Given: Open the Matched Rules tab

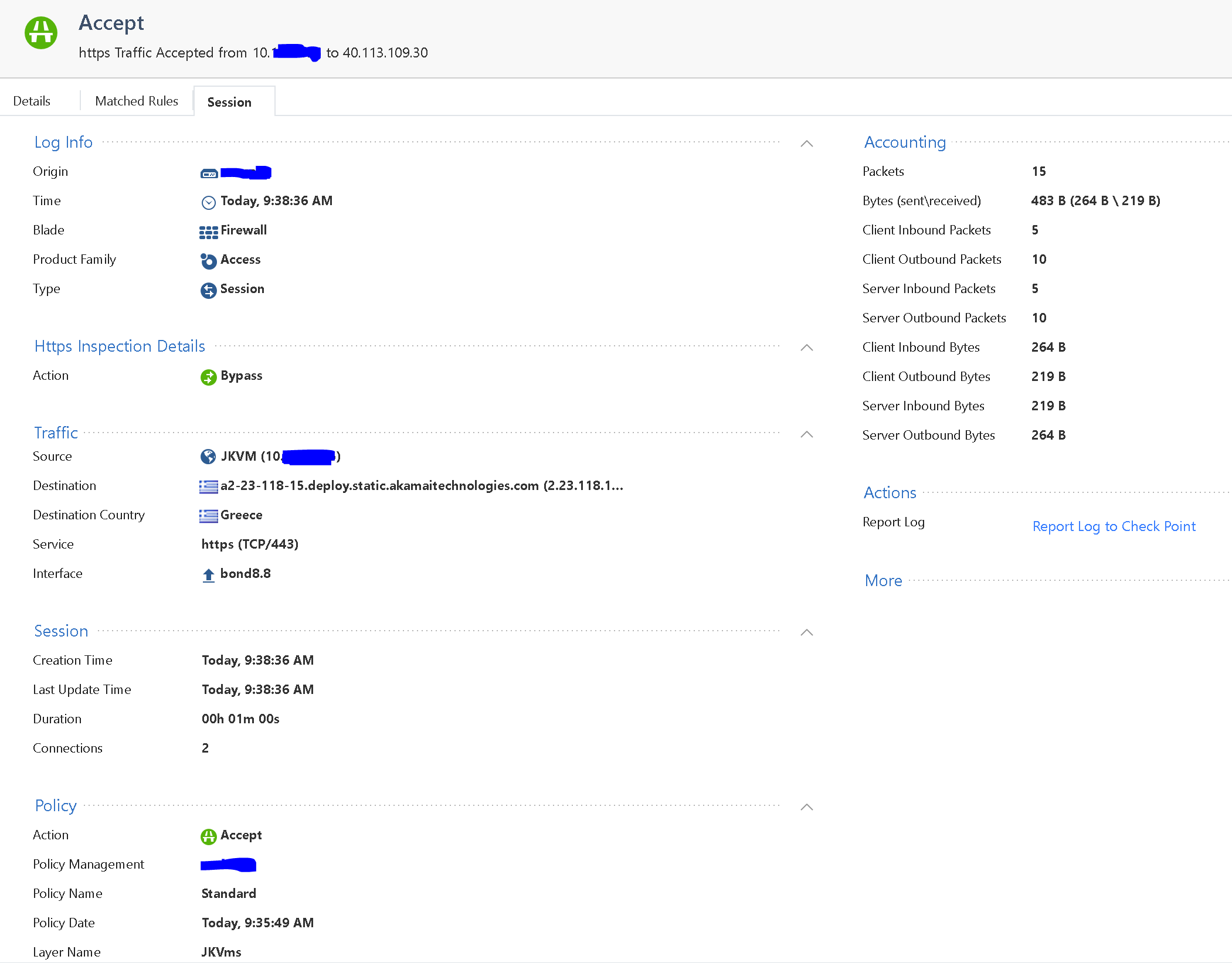Looking at the screenshot, I should [x=136, y=101].
